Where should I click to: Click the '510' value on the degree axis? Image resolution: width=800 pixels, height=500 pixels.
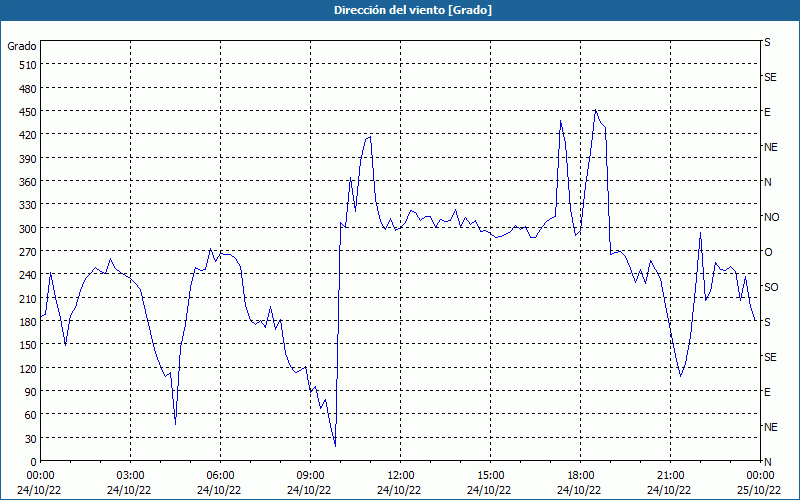point(29,65)
